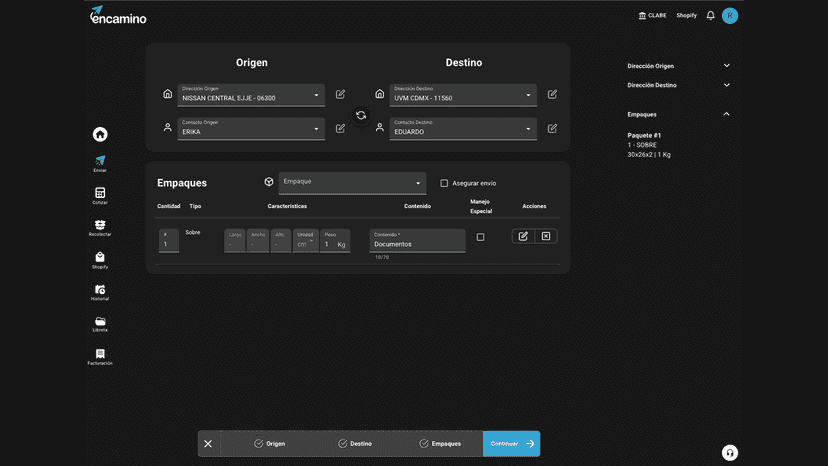The height and width of the screenshot is (466, 828).
Task: Open the notifications bell
Action: [x=710, y=15]
